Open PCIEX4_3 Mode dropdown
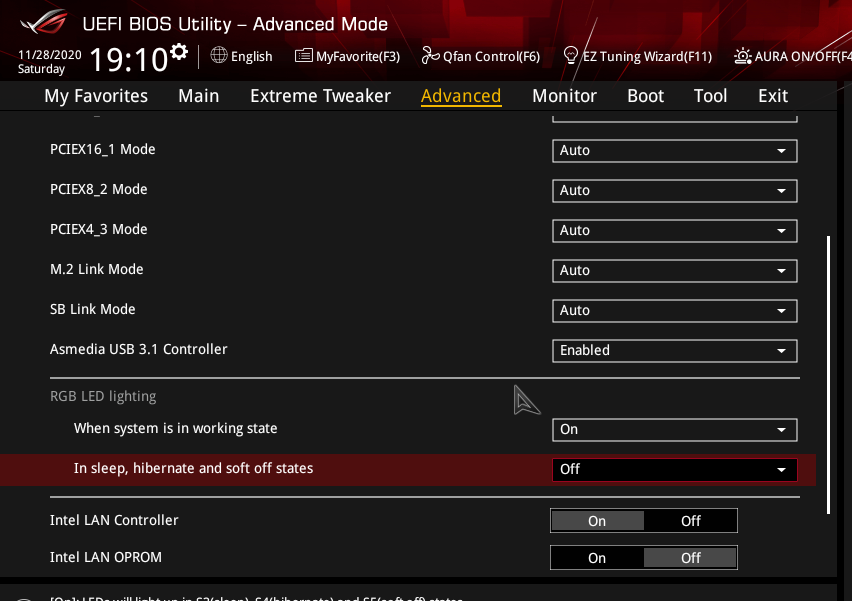The height and width of the screenshot is (601, 852). point(674,230)
